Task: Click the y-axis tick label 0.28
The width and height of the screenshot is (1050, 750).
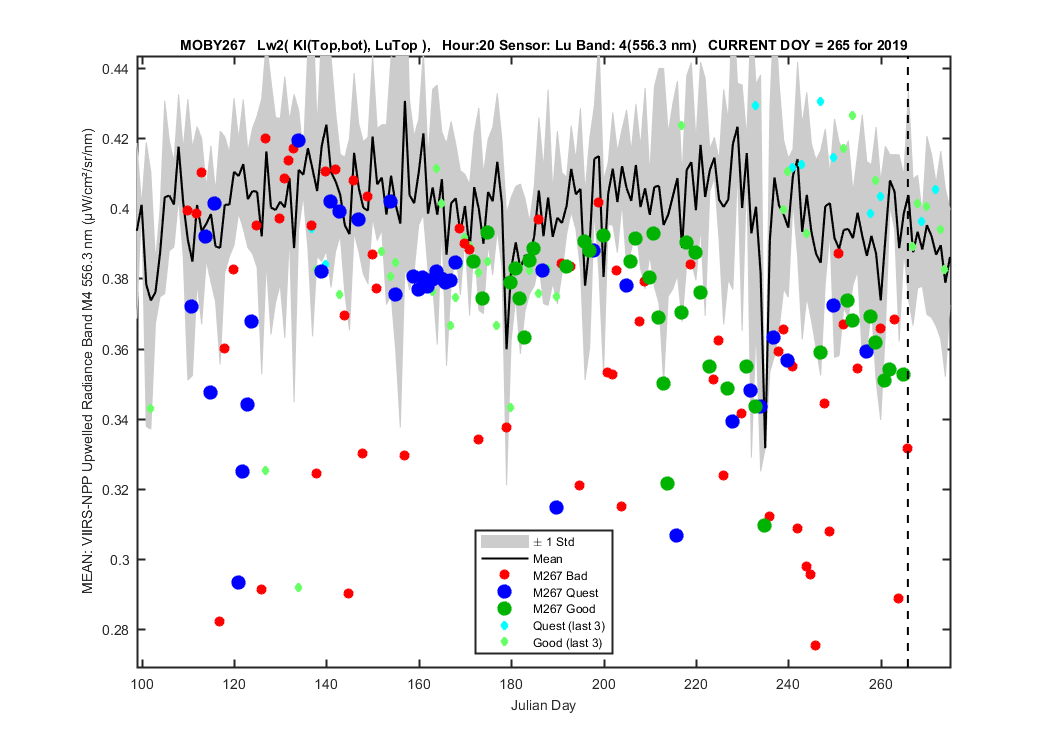Action: click(x=115, y=630)
